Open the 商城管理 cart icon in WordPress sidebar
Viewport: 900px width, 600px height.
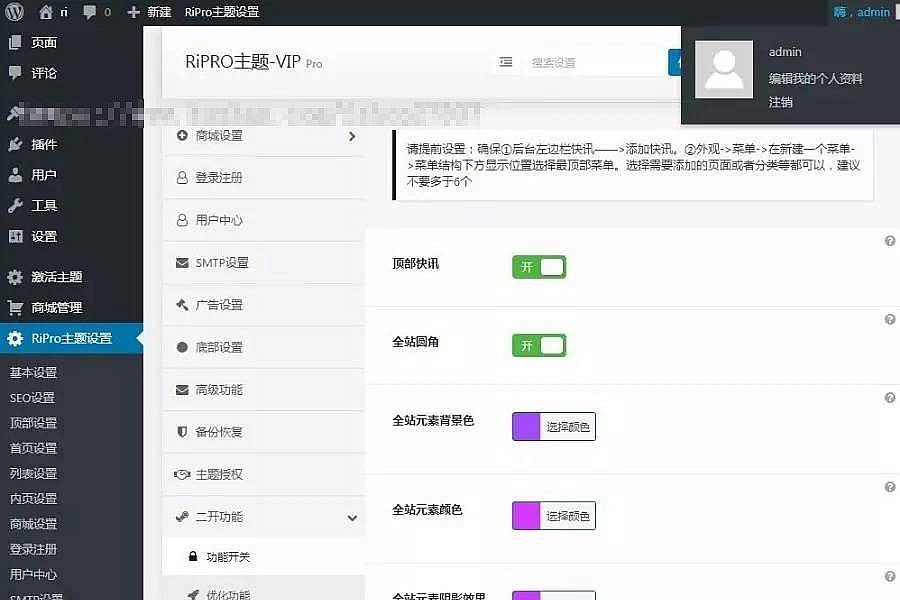[15, 308]
